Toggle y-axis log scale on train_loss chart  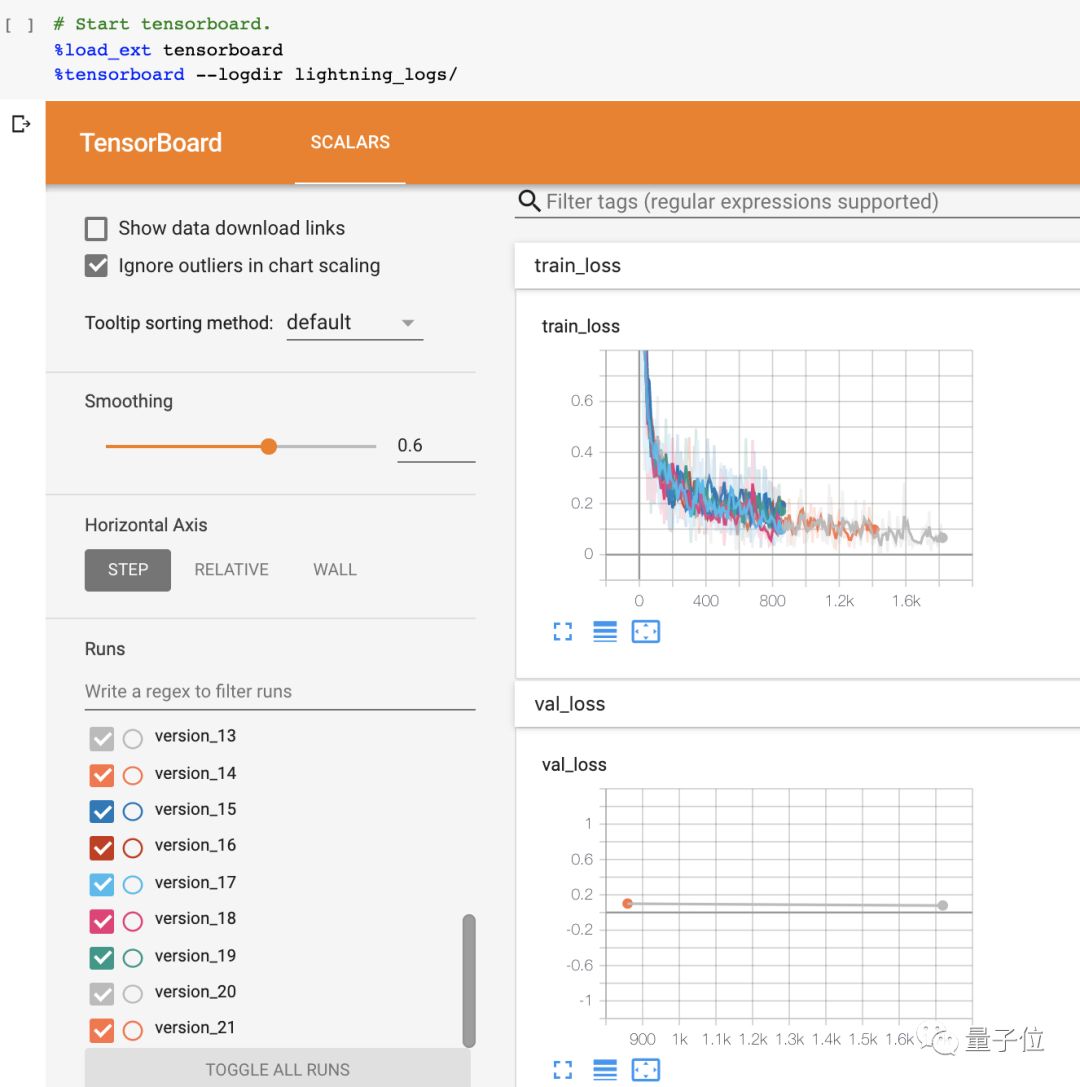(605, 632)
